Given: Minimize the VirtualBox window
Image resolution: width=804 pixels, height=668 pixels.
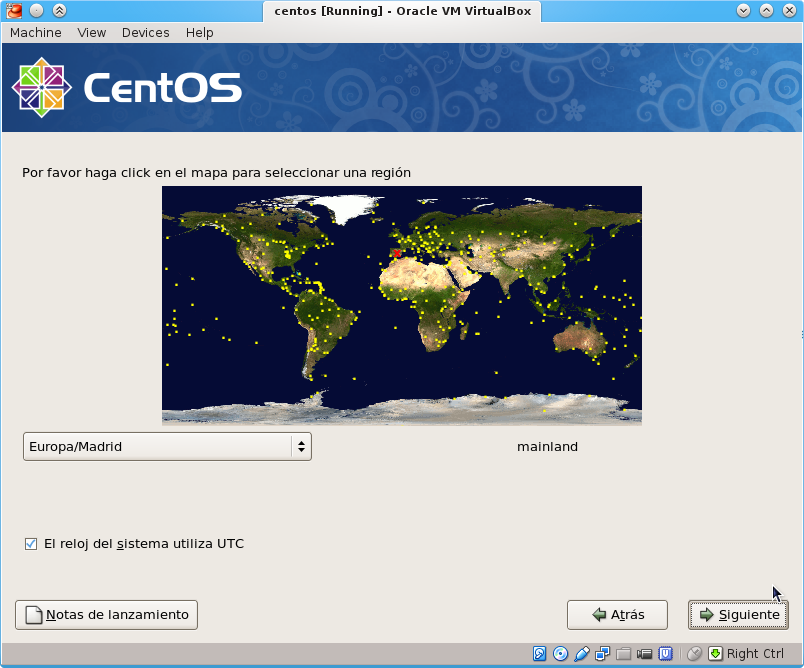Looking at the screenshot, I should (x=743, y=10).
